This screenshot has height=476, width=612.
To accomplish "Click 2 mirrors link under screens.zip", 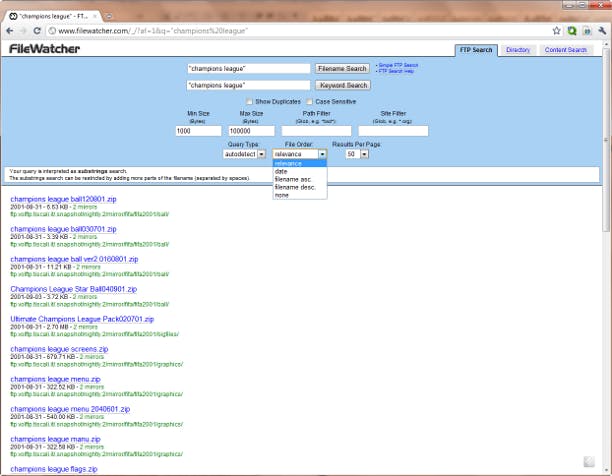I will pos(91,357).
